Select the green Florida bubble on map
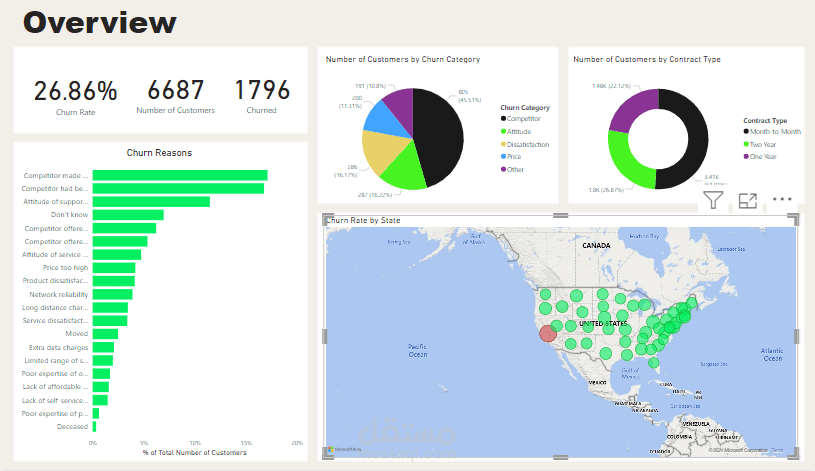Image resolution: width=815 pixels, height=471 pixels. [653, 363]
